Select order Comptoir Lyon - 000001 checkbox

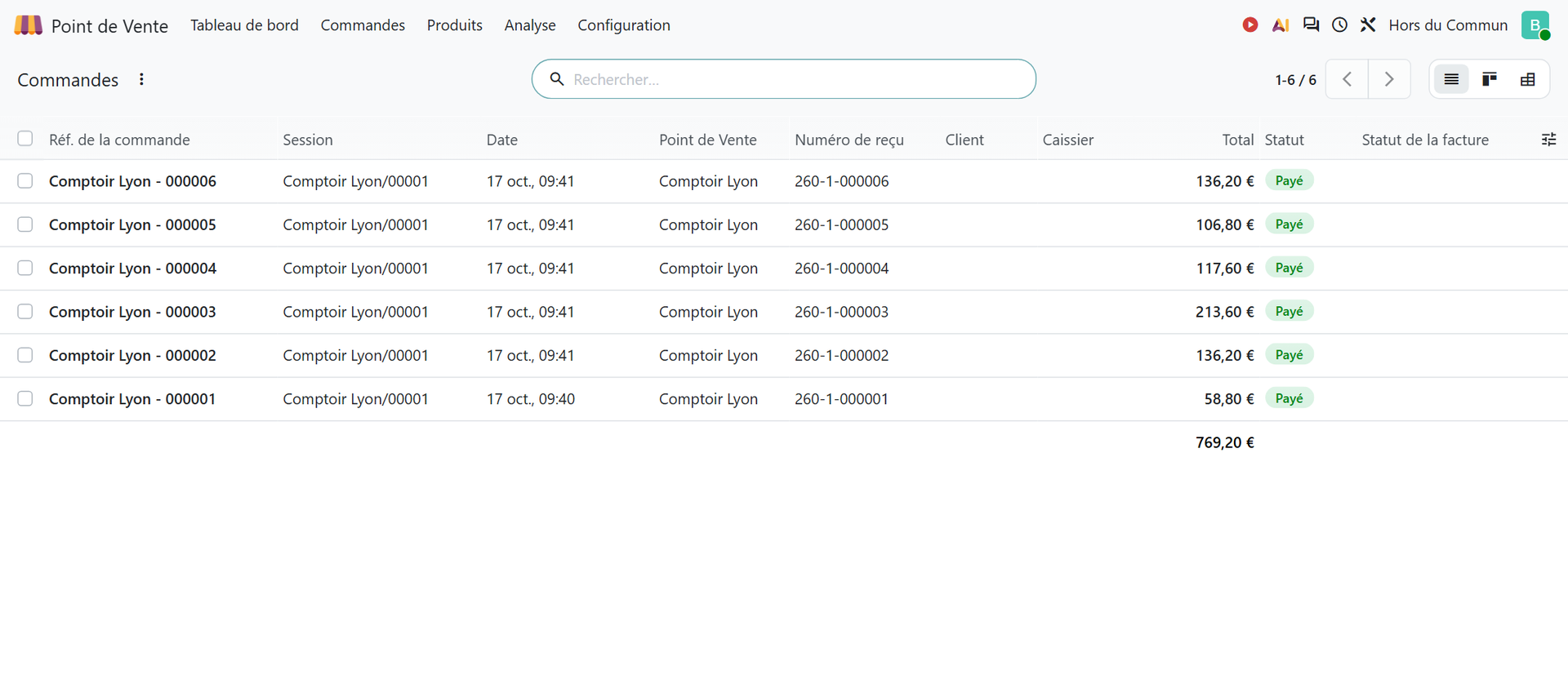(25, 398)
